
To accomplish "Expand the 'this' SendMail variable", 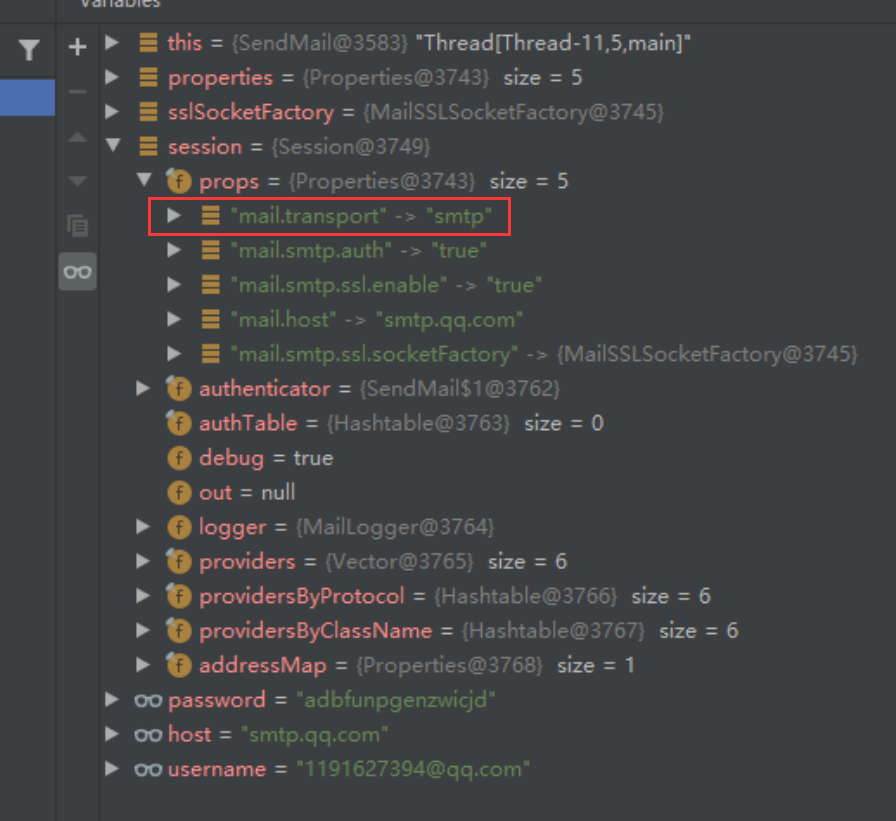I will click(x=112, y=43).
